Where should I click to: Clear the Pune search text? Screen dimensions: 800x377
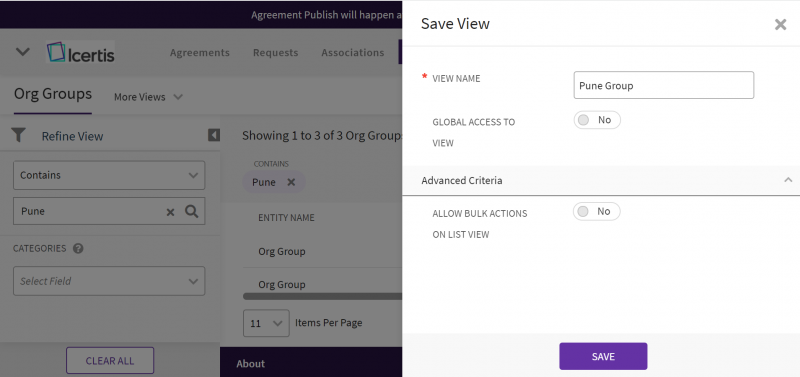170,212
